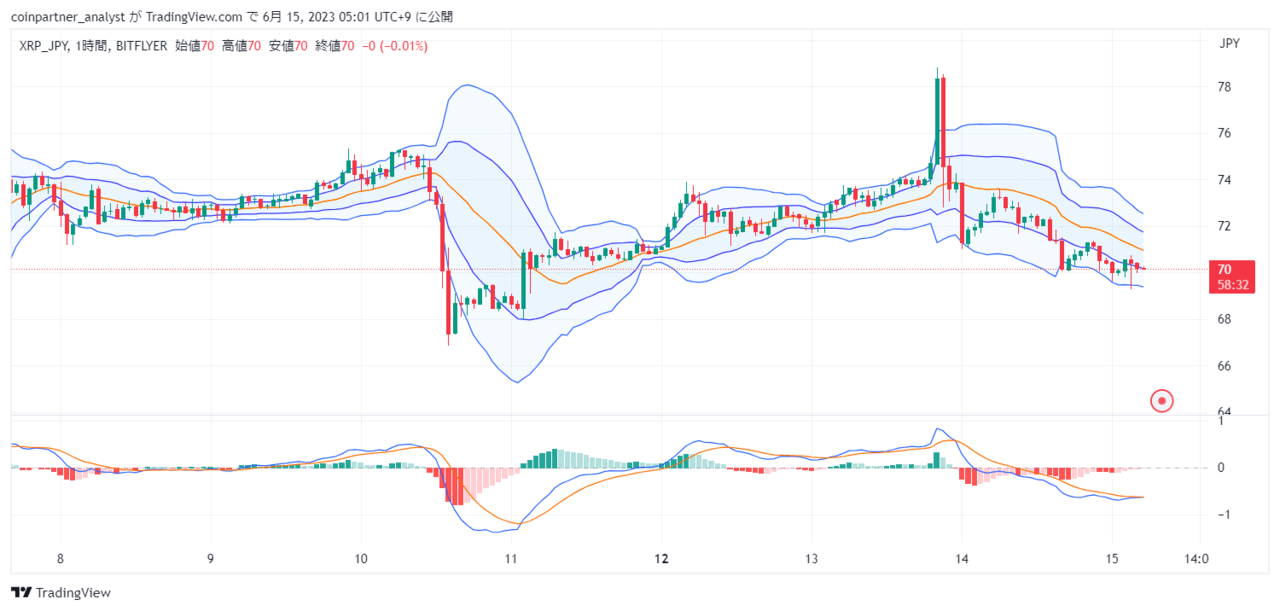Click the 14:0 time label on time axis

click(x=1196, y=559)
